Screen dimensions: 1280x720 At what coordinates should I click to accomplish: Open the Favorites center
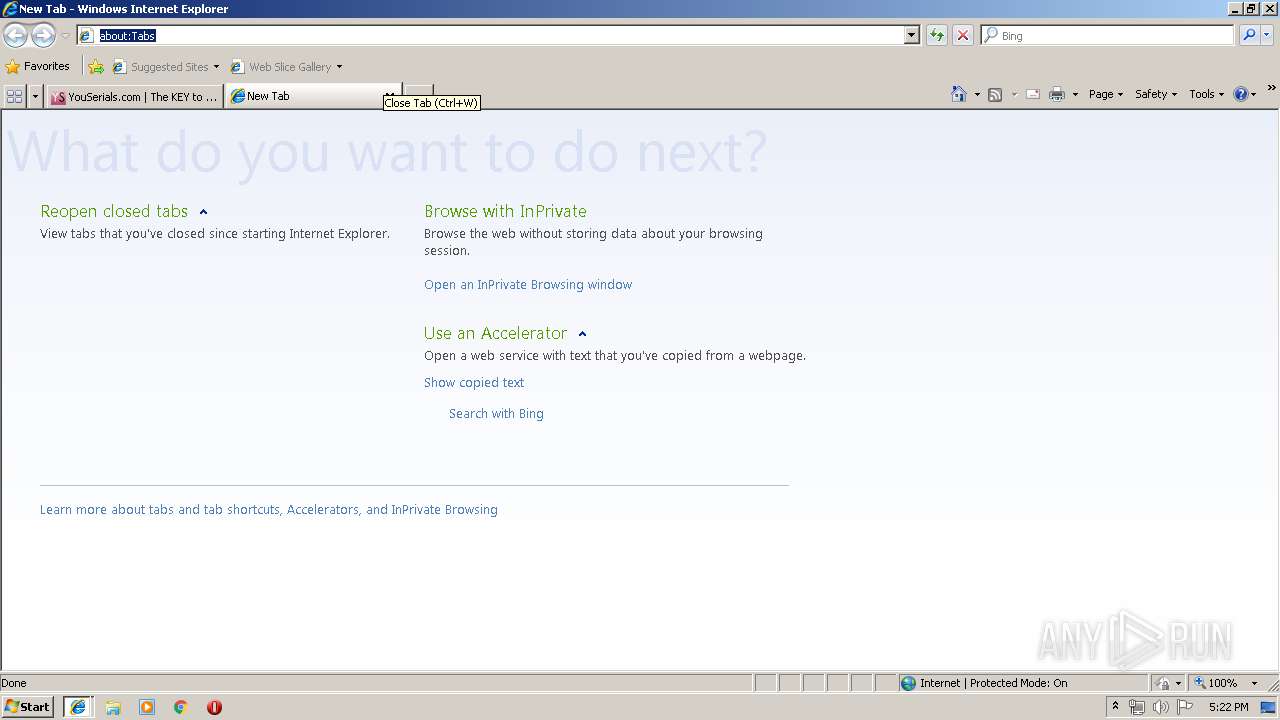click(38, 66)
